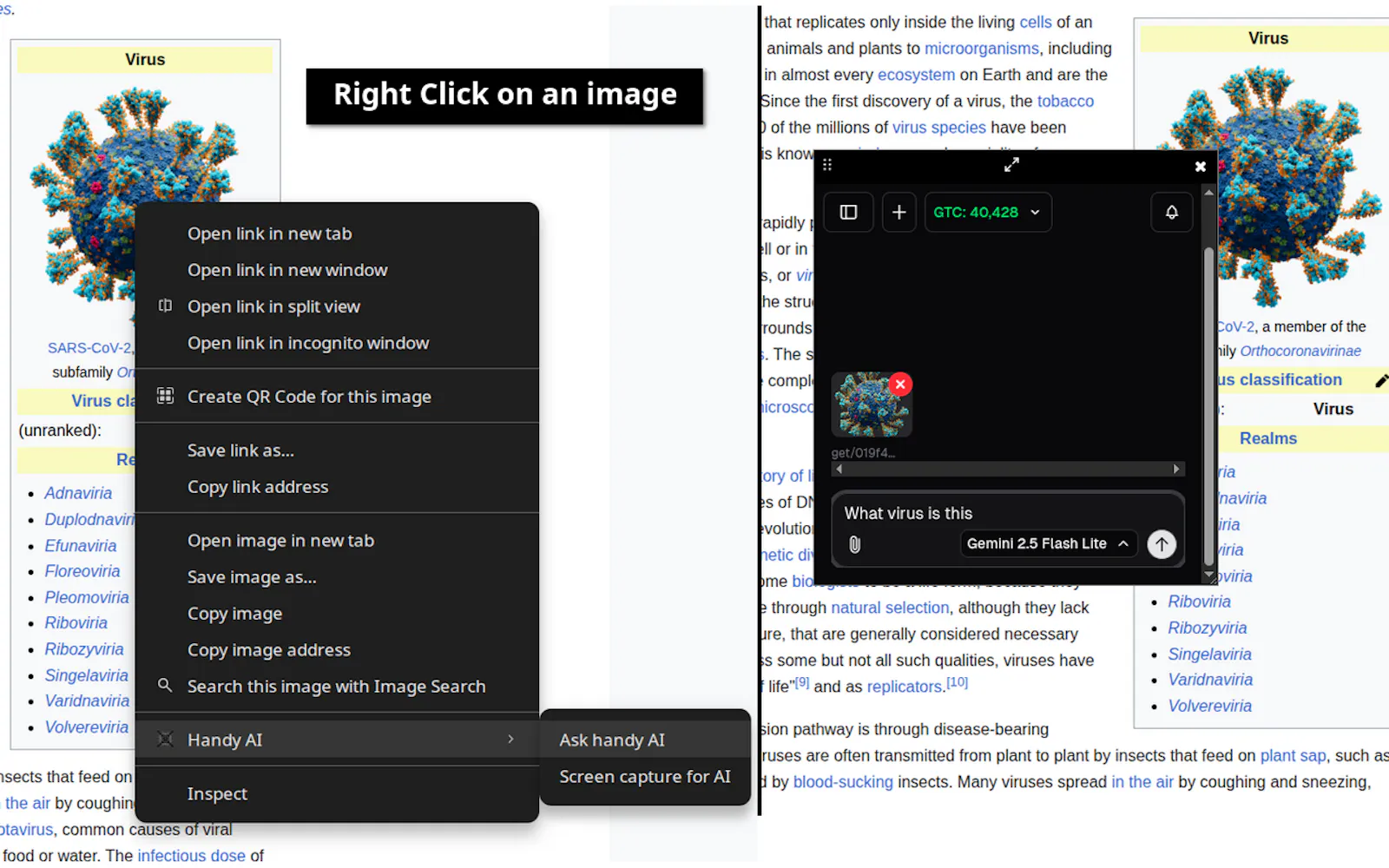Select 'Screen capture for AI' submenu item
The width and height of the screenshot is (1389, 868).
pyautogui.click(x=645, y=777)
